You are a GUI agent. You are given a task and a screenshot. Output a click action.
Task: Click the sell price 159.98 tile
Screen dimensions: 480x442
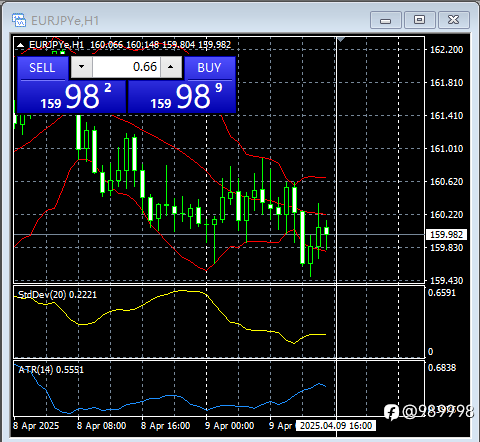point(71,97)
